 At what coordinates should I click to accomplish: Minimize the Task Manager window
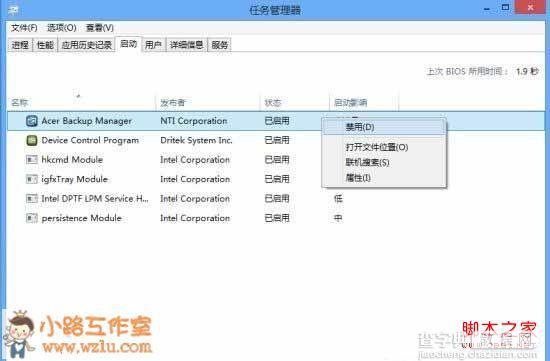(x=487, y=9)
